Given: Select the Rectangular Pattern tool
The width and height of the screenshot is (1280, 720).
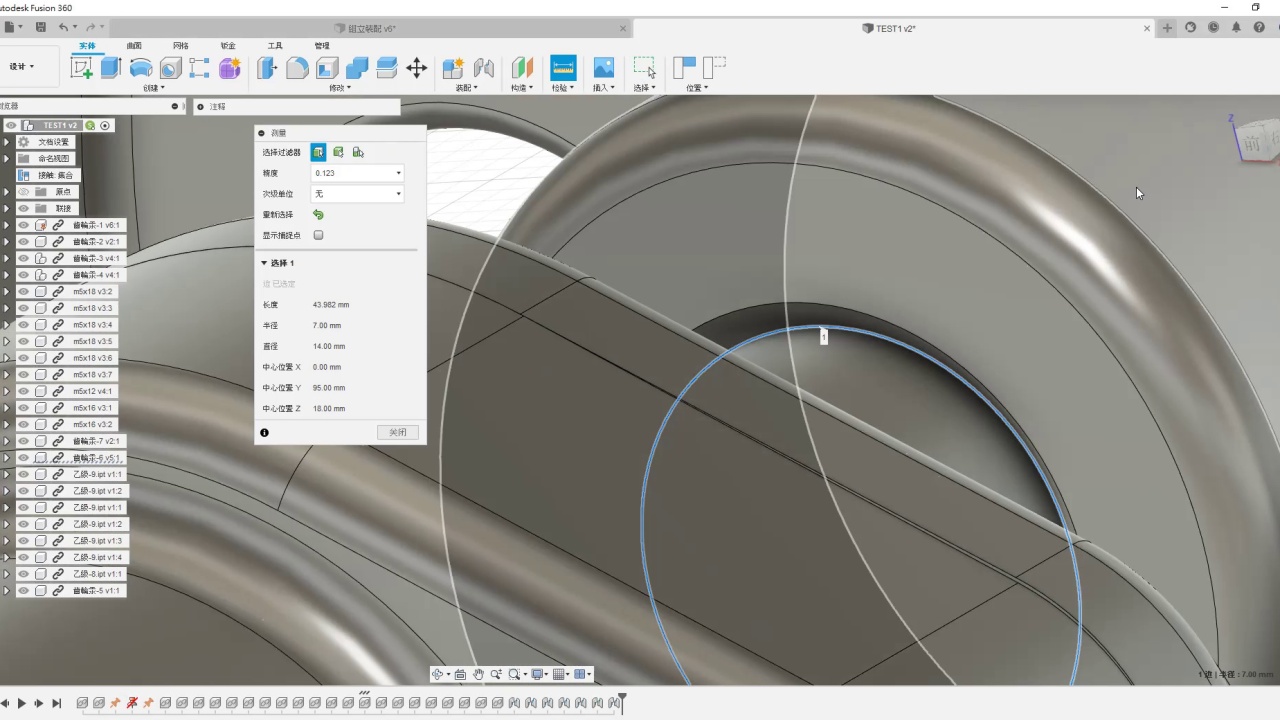Looking at the screenshot, I should 200,68.
